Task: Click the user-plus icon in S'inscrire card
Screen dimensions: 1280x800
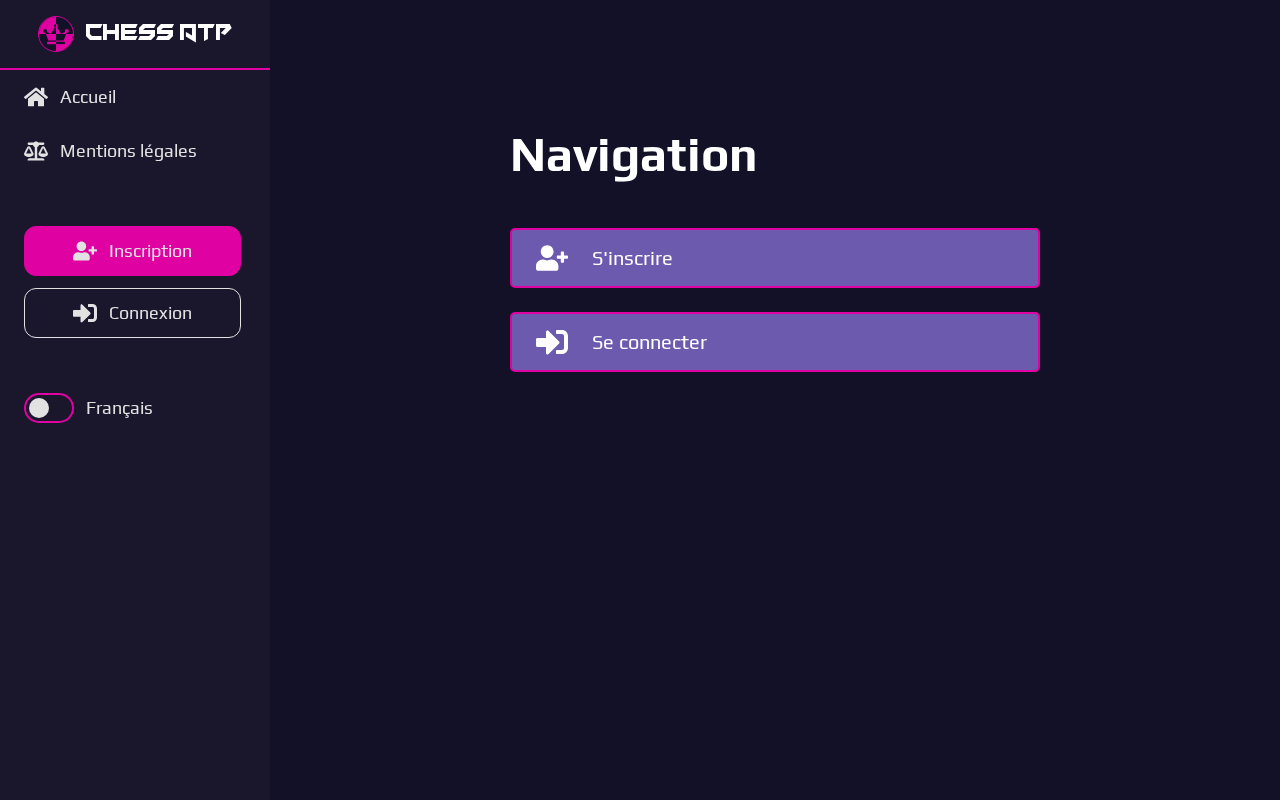Action: [x=552, y=258]
